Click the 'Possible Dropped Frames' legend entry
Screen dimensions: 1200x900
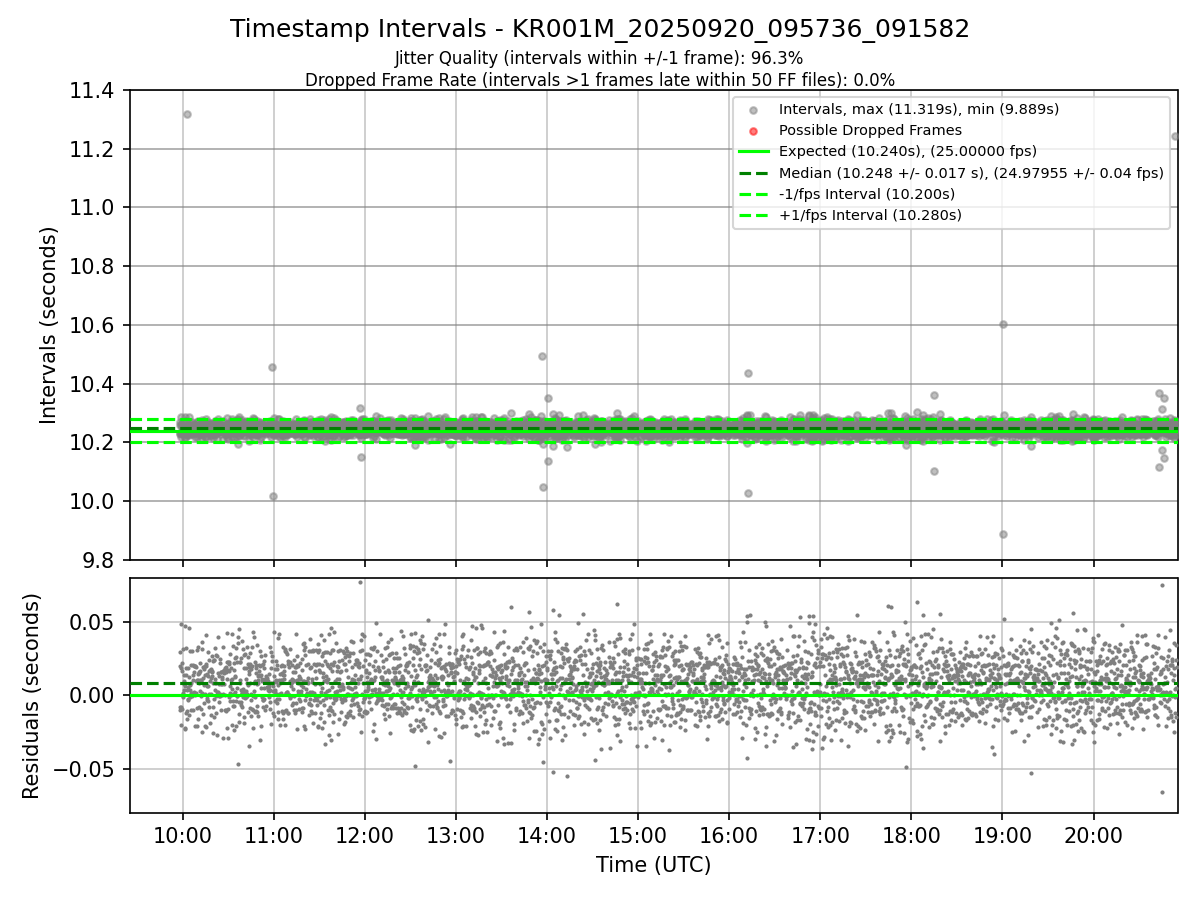(x=870, y=130)
